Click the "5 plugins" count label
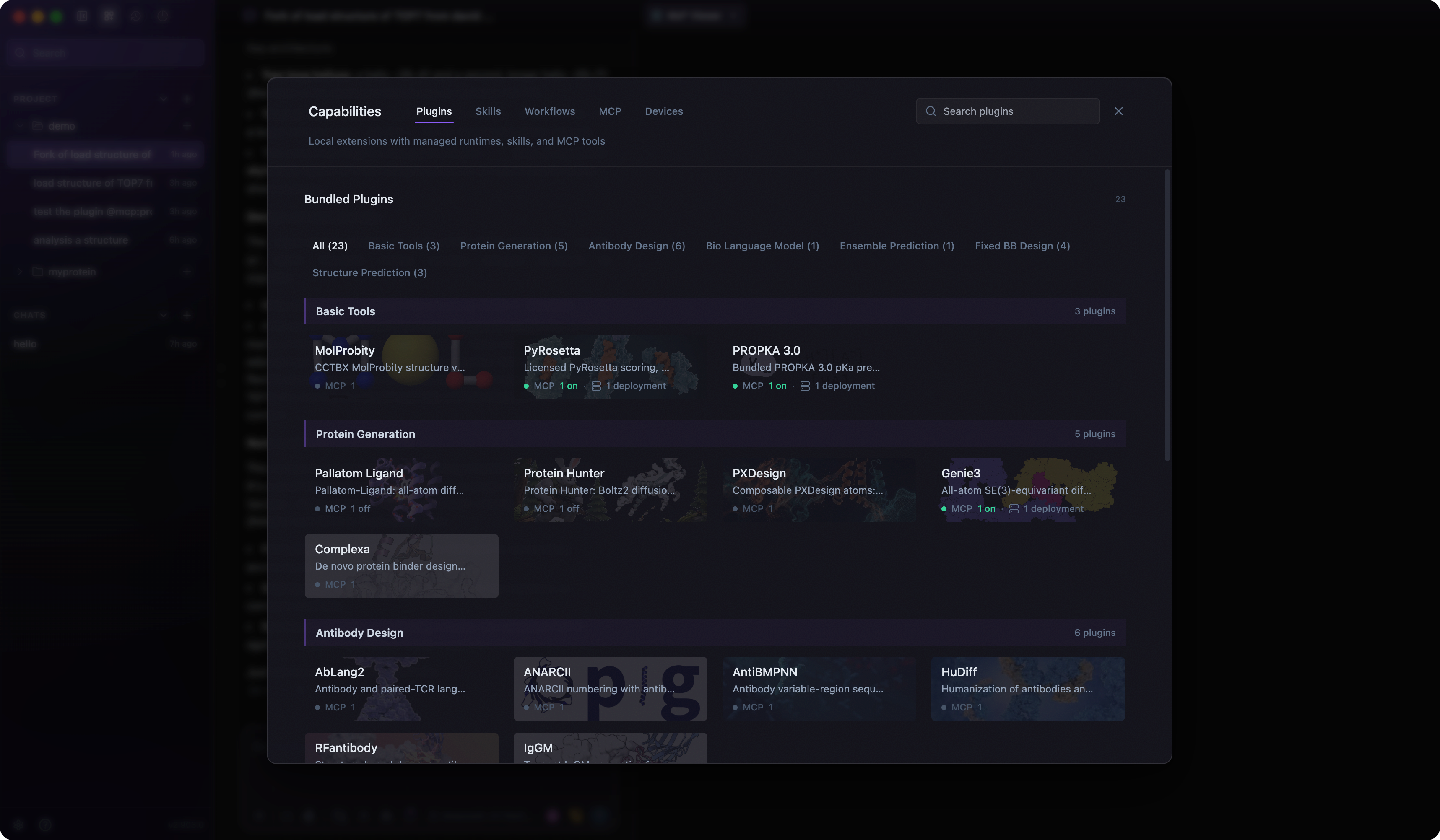Viewport: 1440px width, 840px height. (1095, 434)
